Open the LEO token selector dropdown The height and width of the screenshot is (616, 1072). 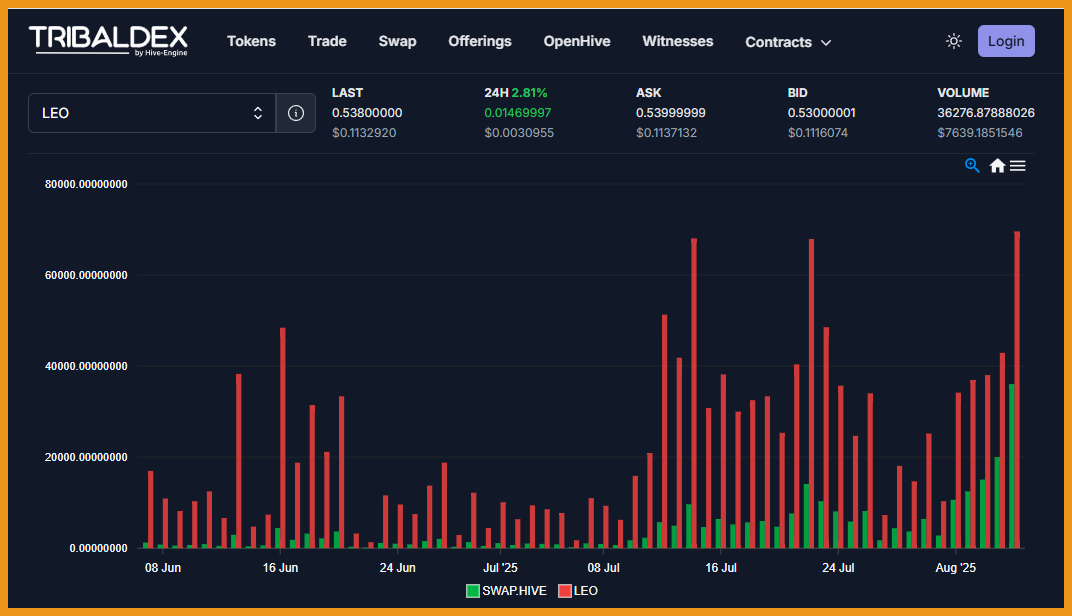click(x=152, y=113)
